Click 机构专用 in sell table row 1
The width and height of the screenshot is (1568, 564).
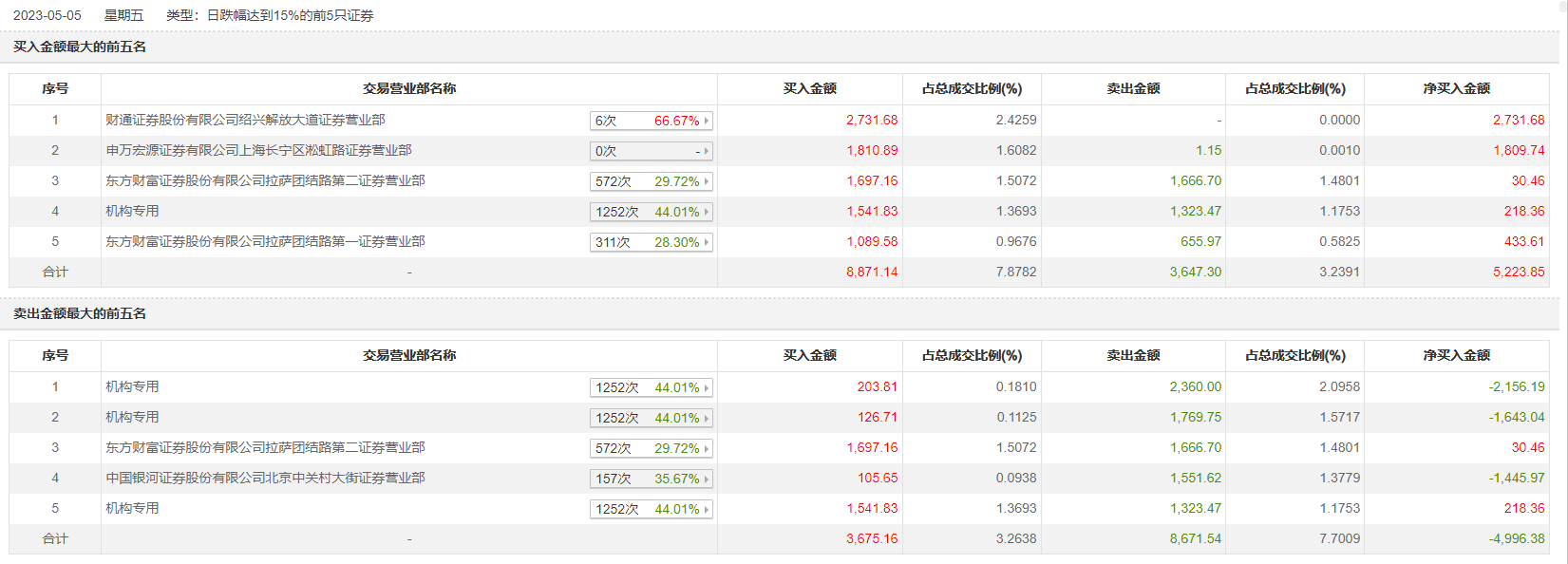(132, 386)
